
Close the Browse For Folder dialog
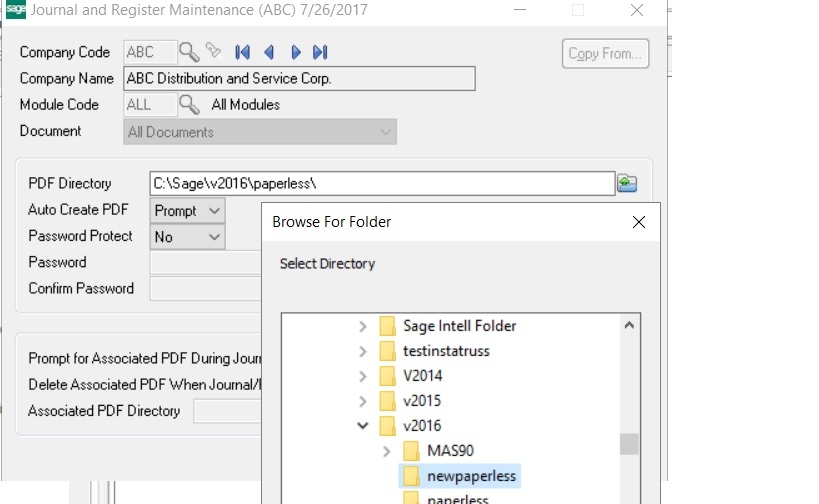pos(639,222)
